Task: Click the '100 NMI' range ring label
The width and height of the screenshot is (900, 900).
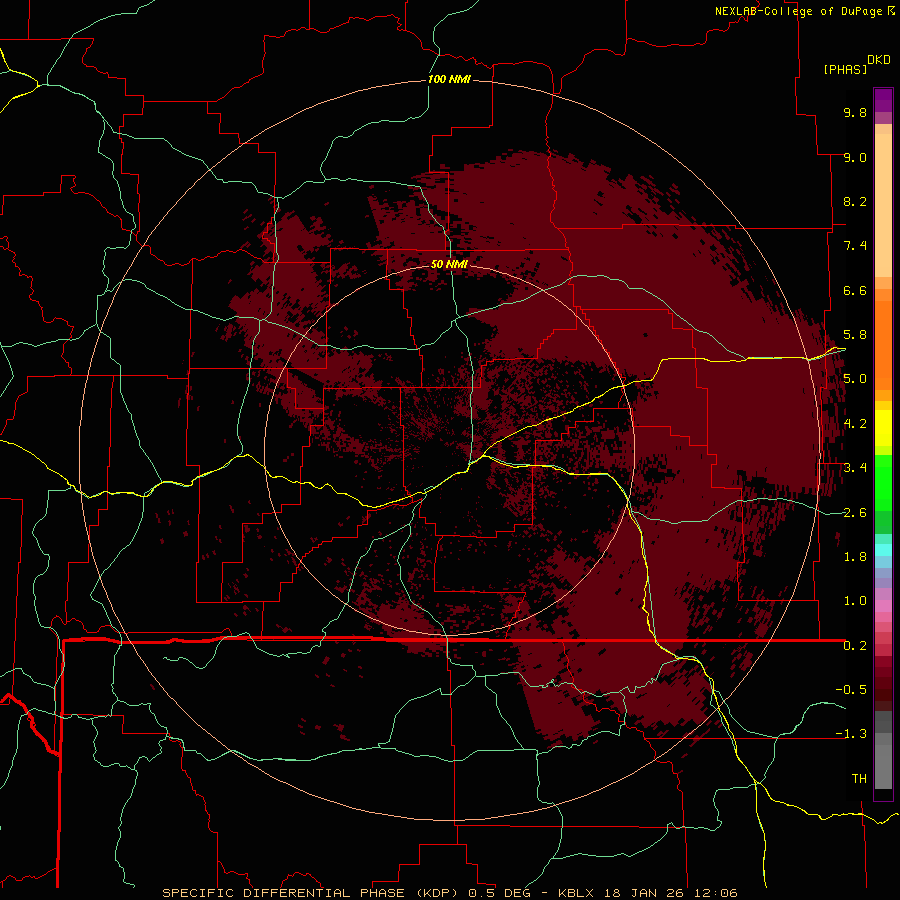Action: [449, 79]
